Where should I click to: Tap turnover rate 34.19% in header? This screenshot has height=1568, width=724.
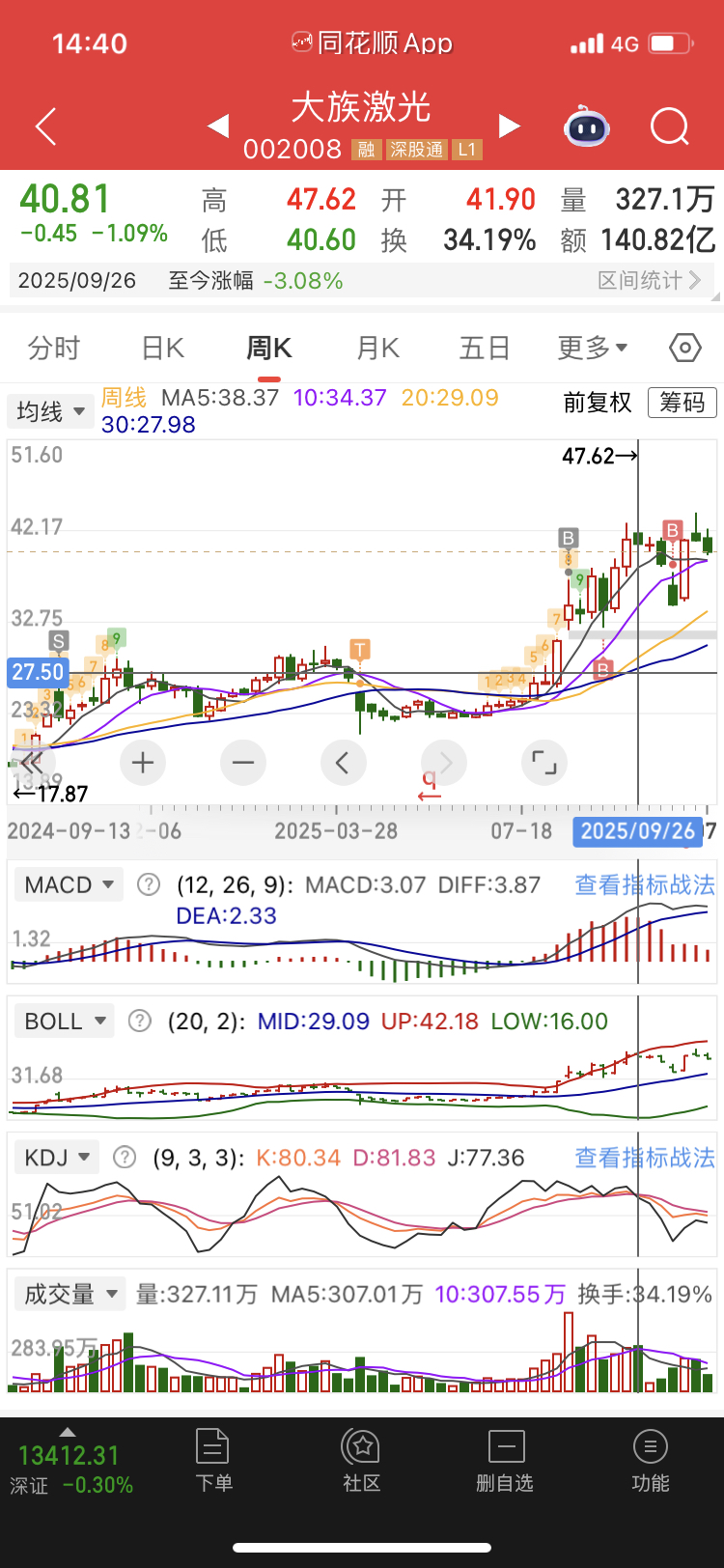(x=489, y=240)
